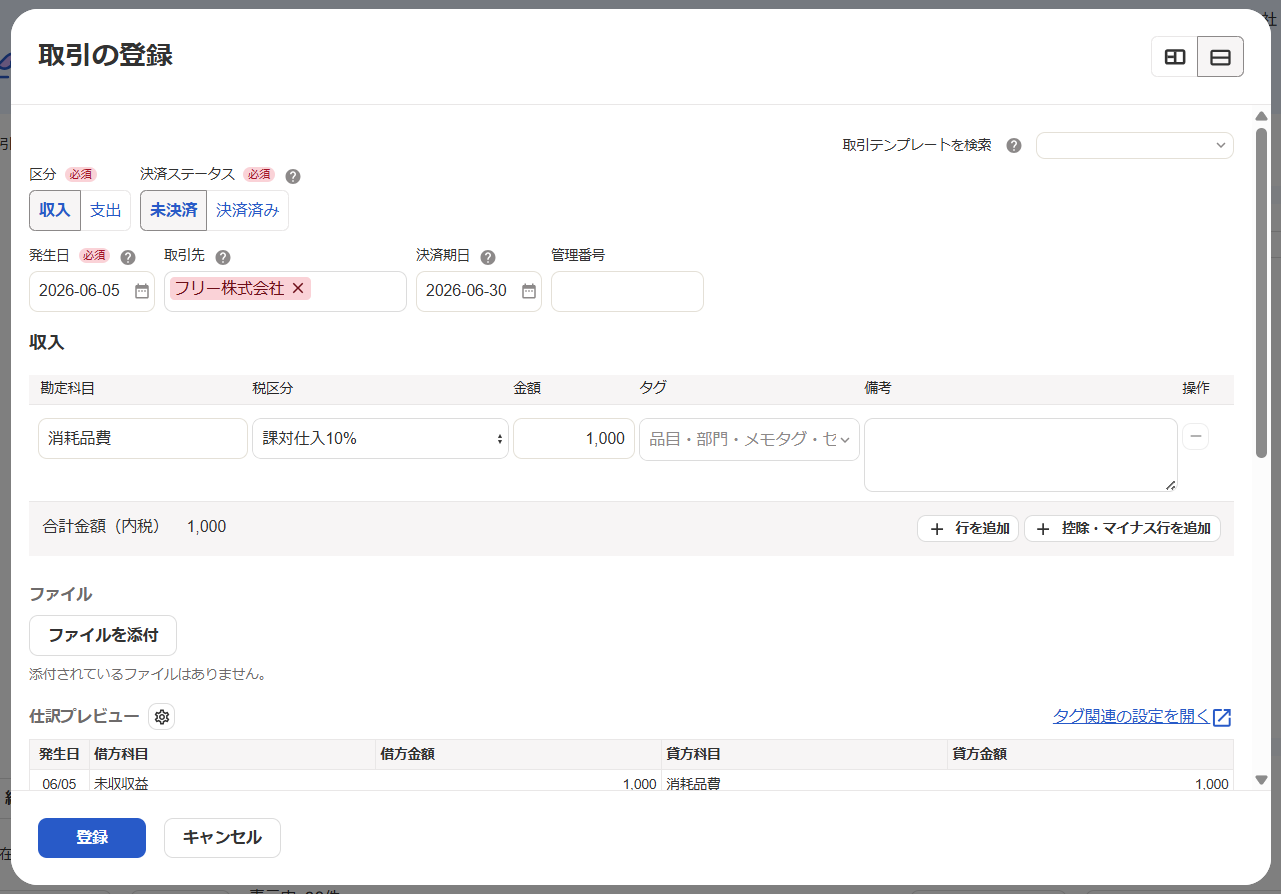Select 収入 as 区分
Image resolution: width=1281 pixels, height=894 pixels.
(x=55, y=210)
